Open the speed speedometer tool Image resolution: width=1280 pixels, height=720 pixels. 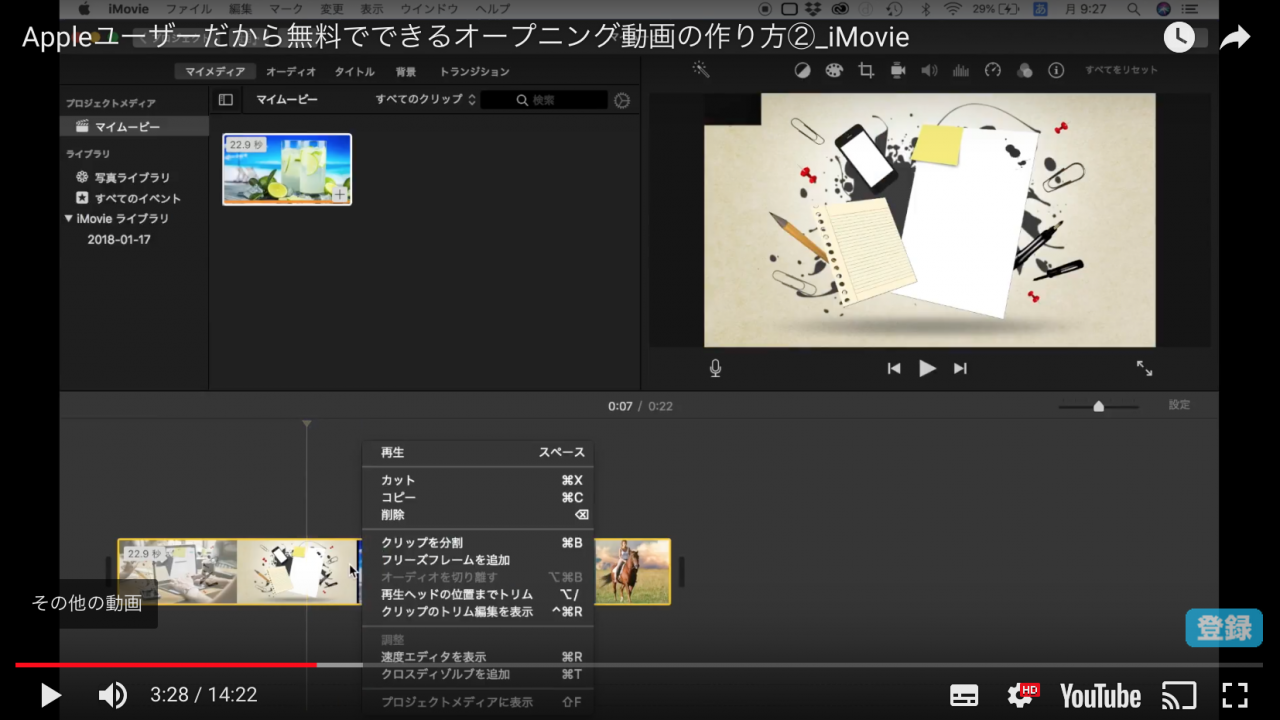(x=993, y=71)
